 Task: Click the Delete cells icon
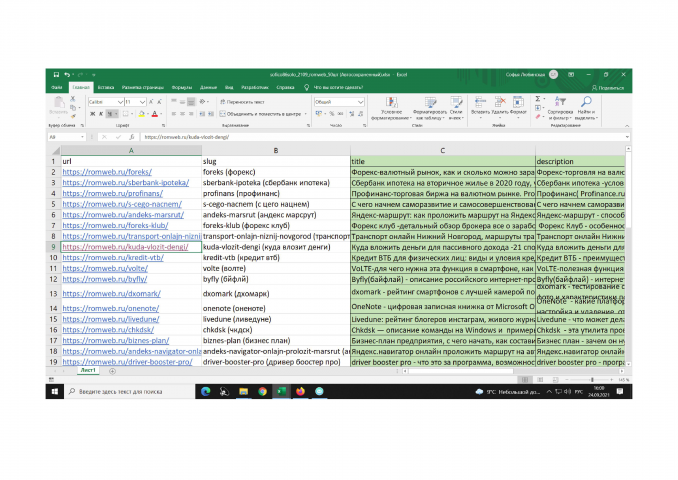point(499,102)
